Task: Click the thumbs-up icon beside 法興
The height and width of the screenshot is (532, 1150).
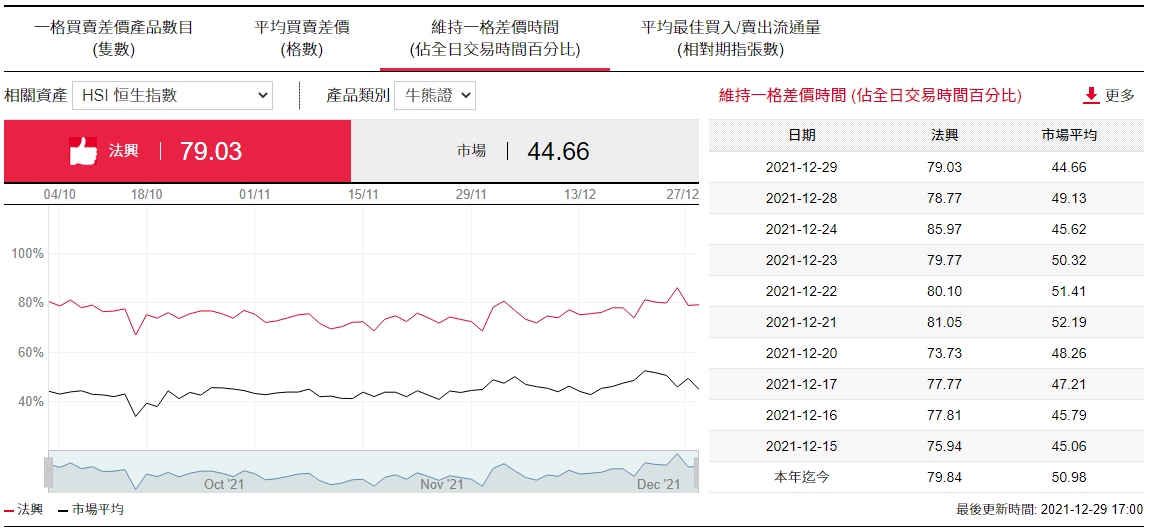Action: pos(83,150)
